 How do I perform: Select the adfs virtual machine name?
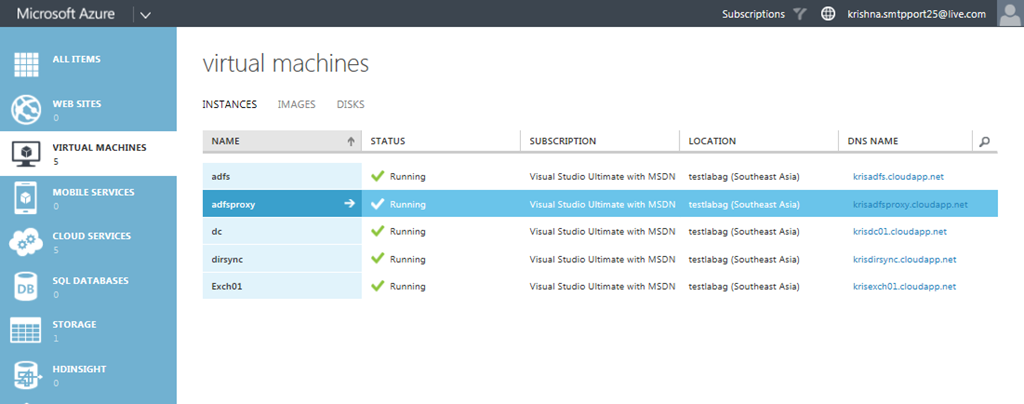[221, 176]
